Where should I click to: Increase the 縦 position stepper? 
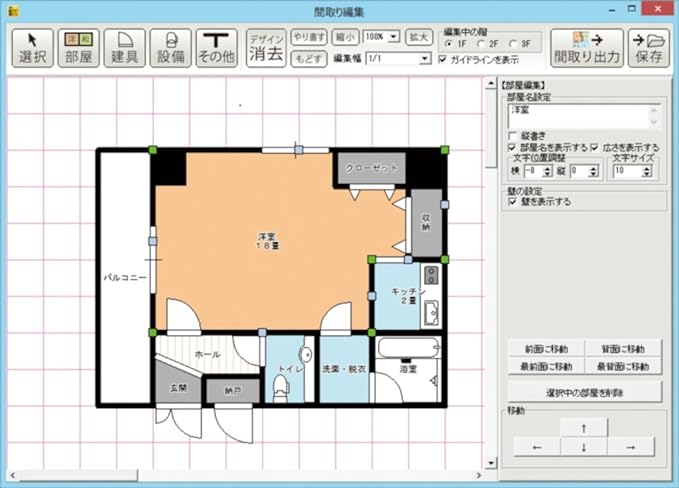tap(593, 168)
